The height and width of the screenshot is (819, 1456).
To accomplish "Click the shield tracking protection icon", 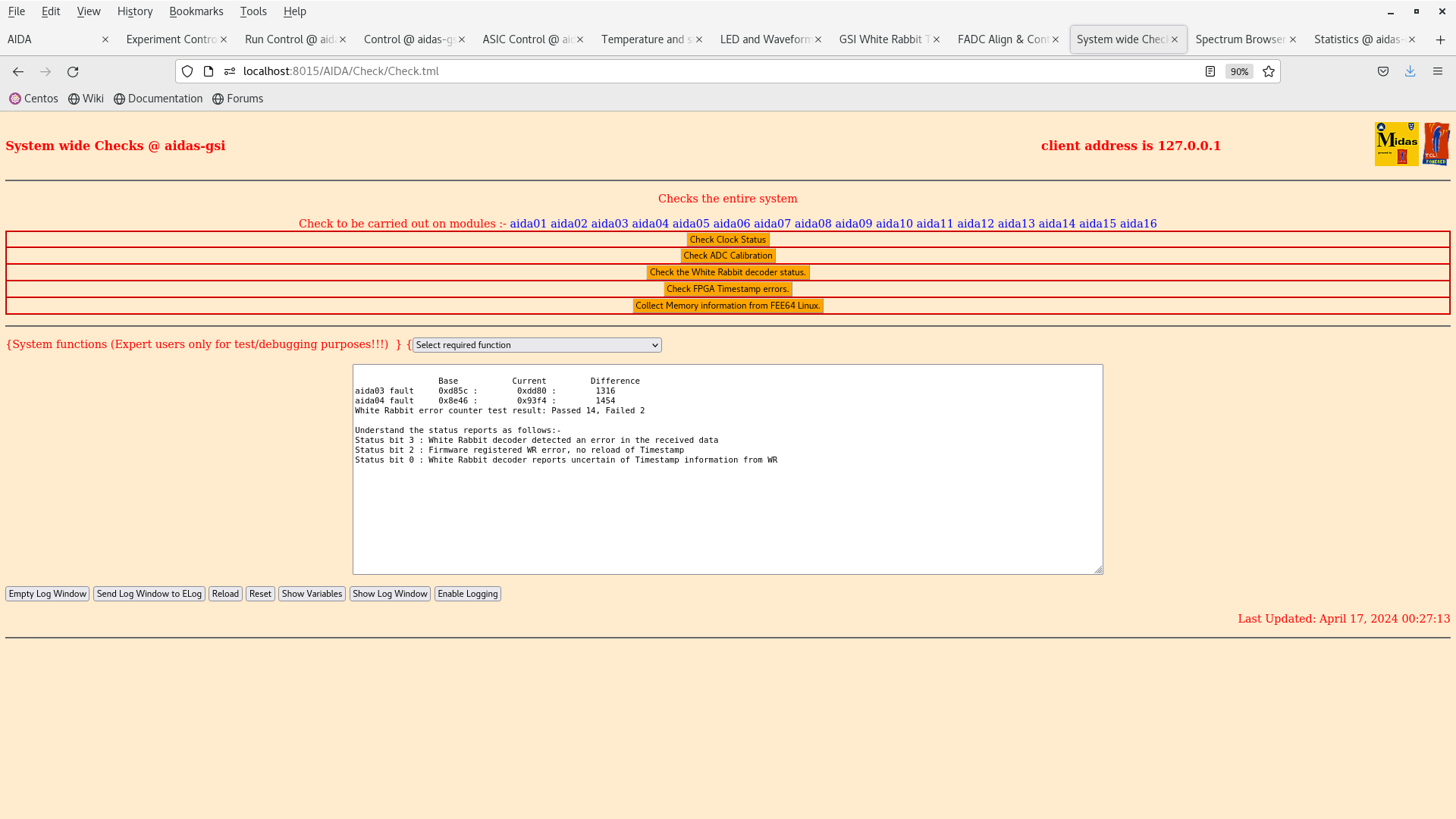I will point(187,71).
